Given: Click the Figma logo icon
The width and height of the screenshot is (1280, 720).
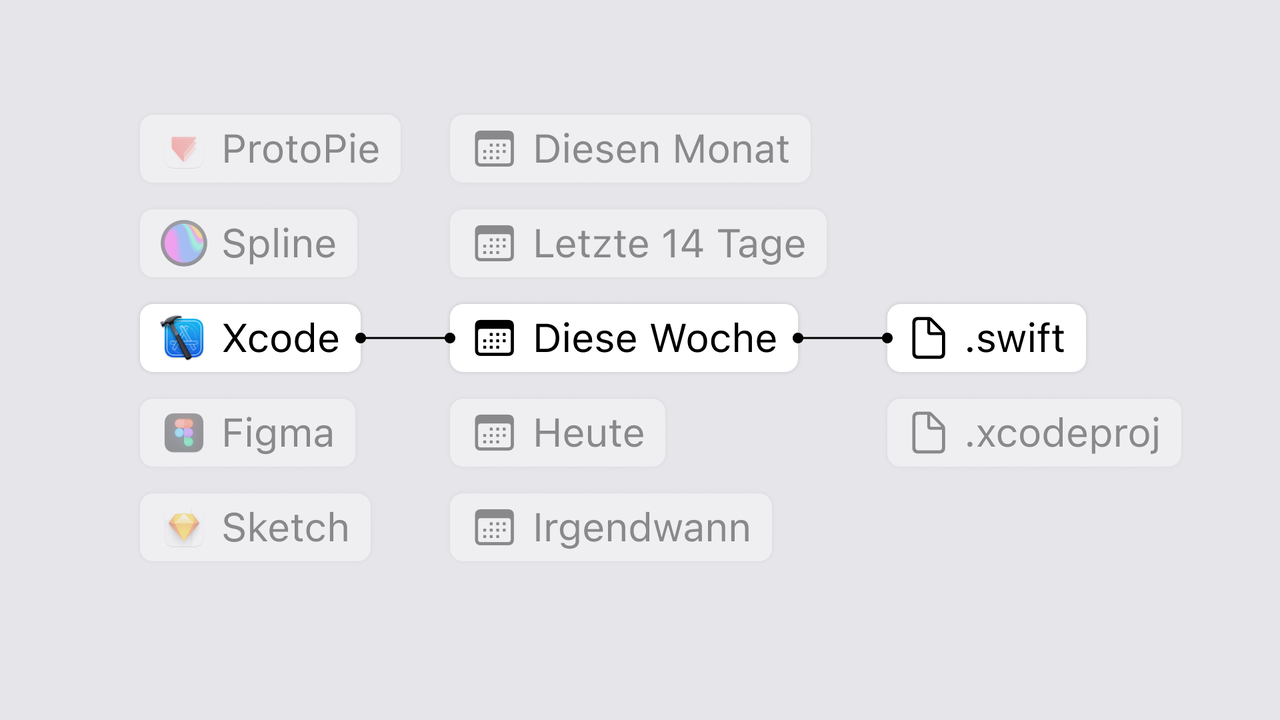Looking at the screenshot, I should click(184, 433).
